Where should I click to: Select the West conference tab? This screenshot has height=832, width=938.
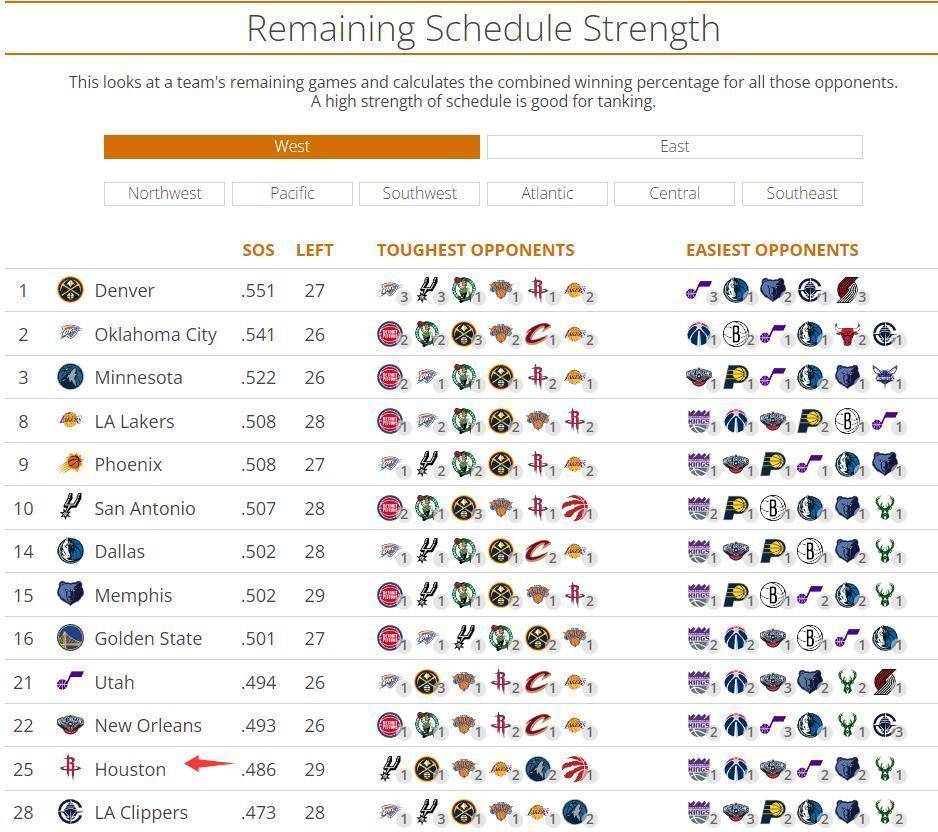point(291,147)
